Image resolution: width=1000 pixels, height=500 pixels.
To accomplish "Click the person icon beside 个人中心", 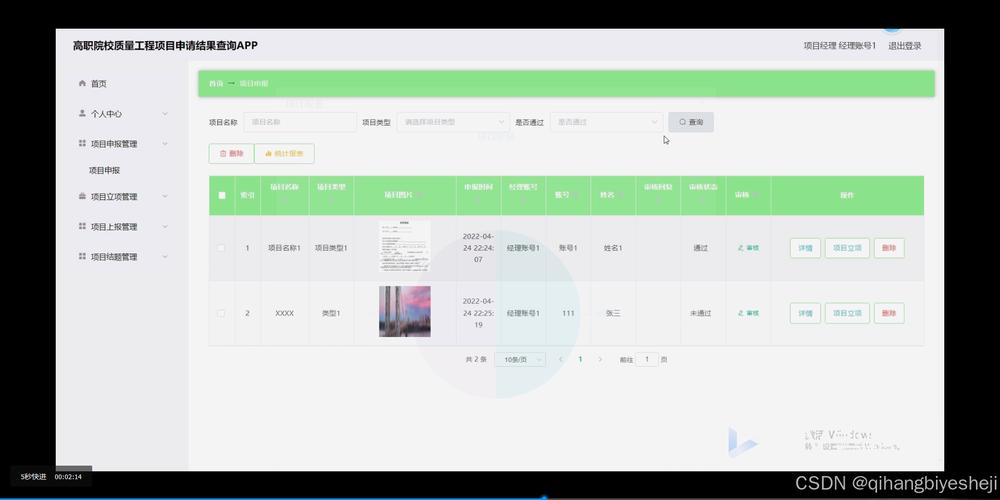I will 82,114.
